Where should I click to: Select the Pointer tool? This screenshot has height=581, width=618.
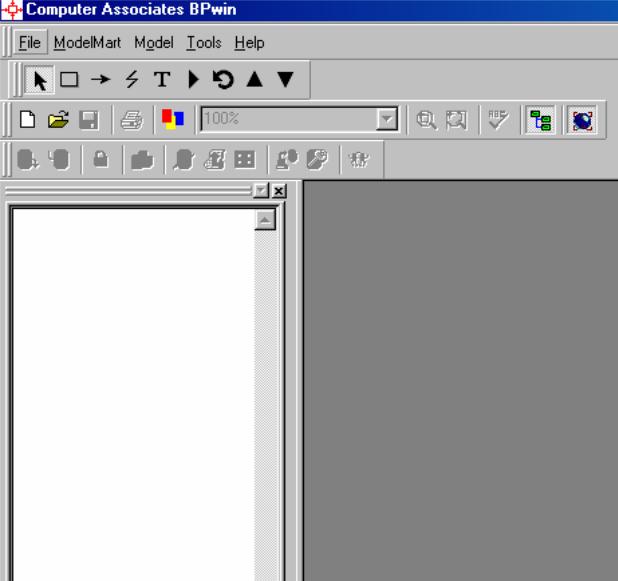[x=39, y=80]
